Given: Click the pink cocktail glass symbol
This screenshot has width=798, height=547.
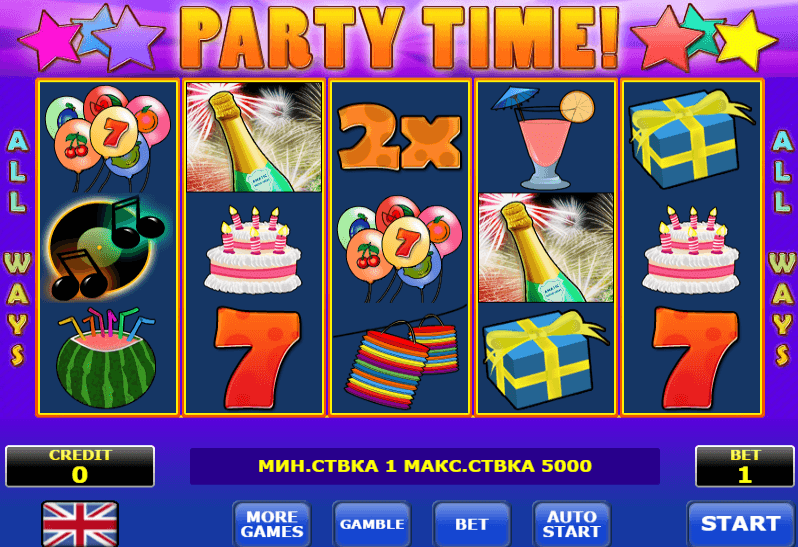Looking at the screenshot, I should tap(544, 138).
